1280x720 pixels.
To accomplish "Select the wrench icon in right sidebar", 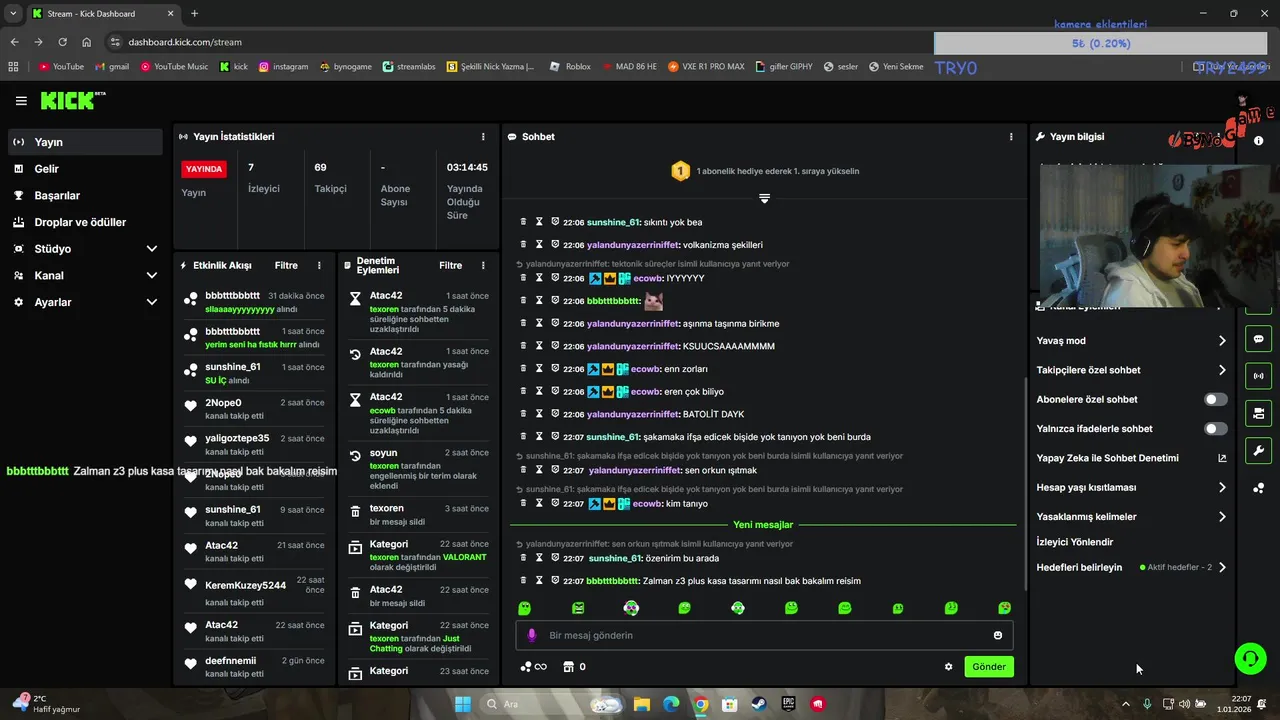I will pyautogui.click(x=1258, y=451).
